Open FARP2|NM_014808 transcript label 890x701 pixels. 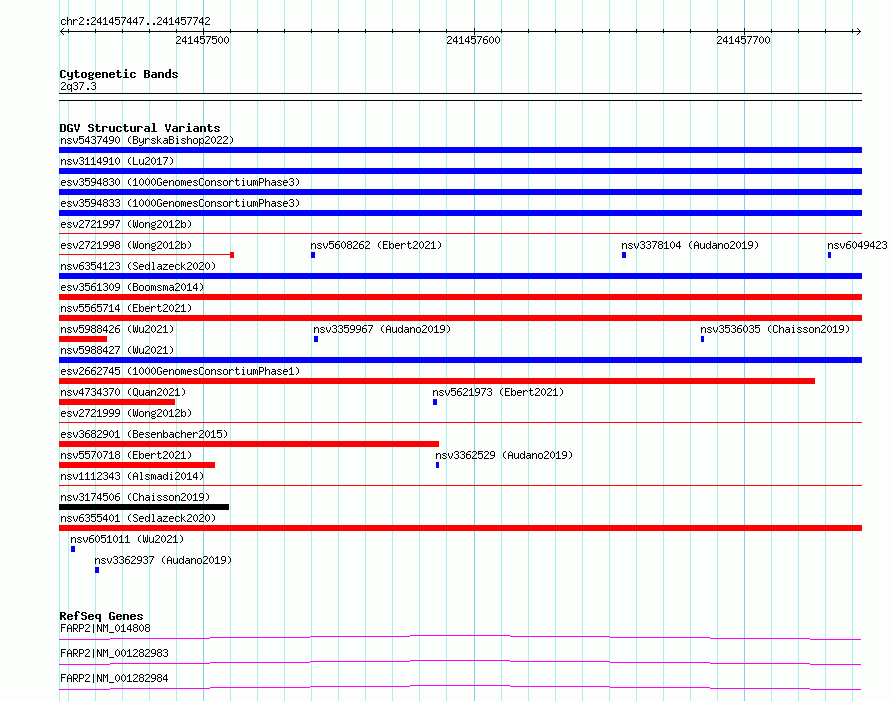[105, 628]
